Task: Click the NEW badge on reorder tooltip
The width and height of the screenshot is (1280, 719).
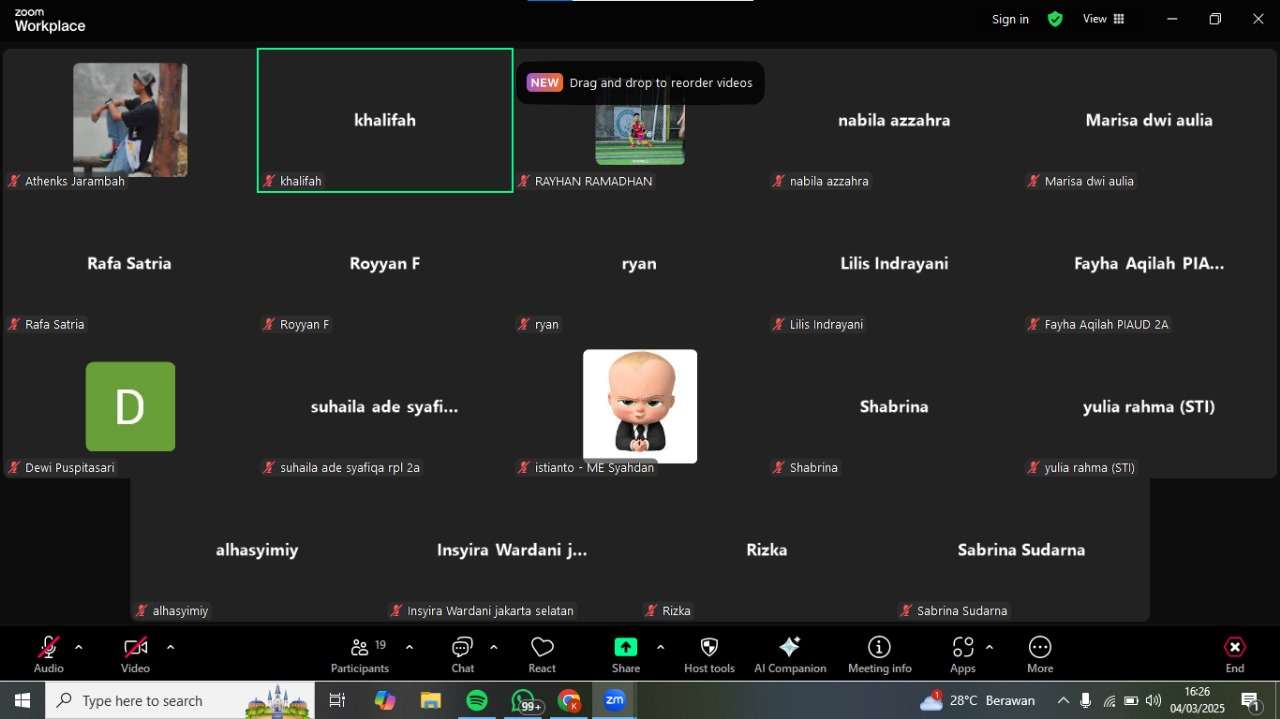Action: (x=545, y=83)
